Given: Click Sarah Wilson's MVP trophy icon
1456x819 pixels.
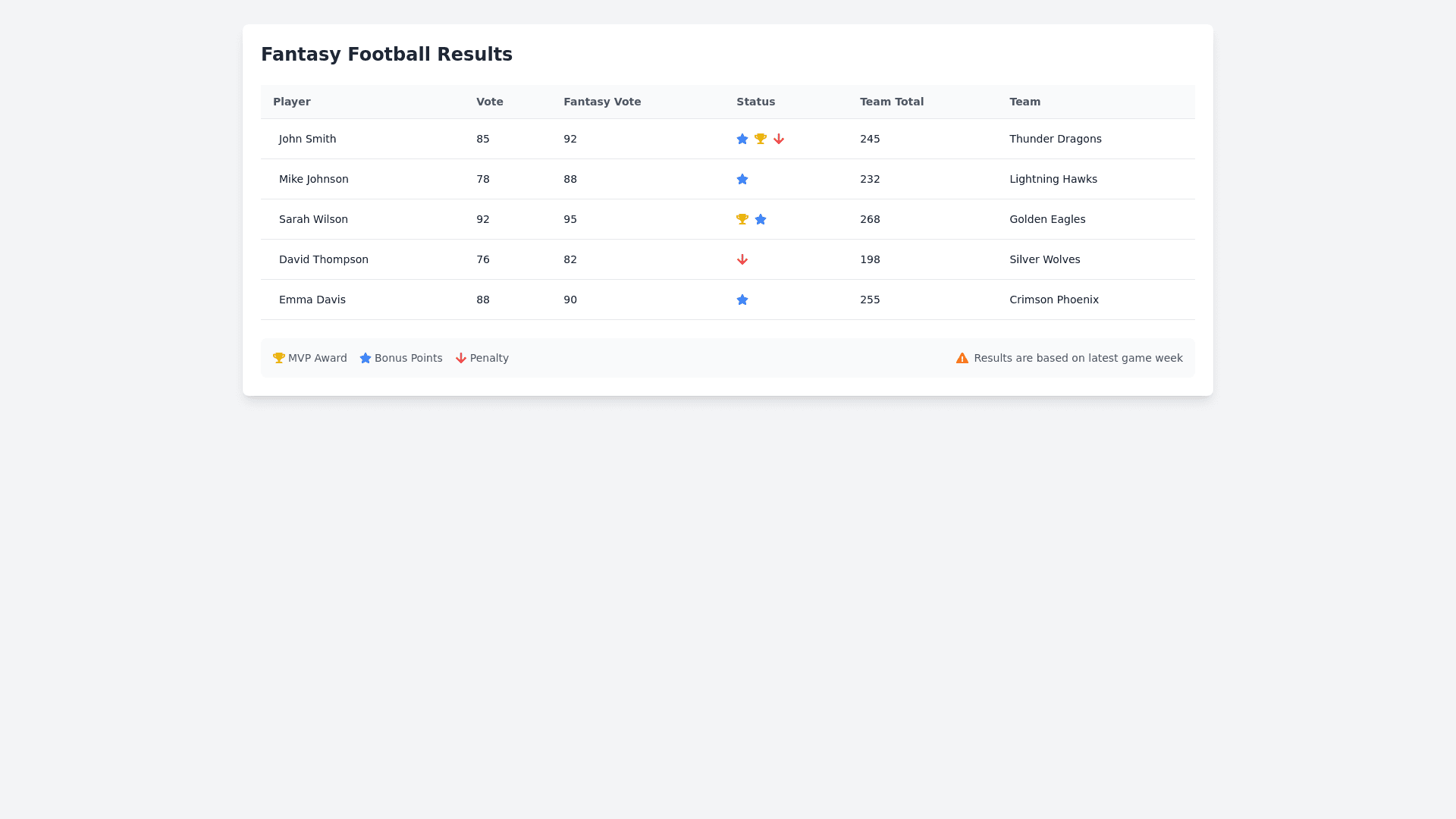Looking at the screenshot, I should 742,219.
